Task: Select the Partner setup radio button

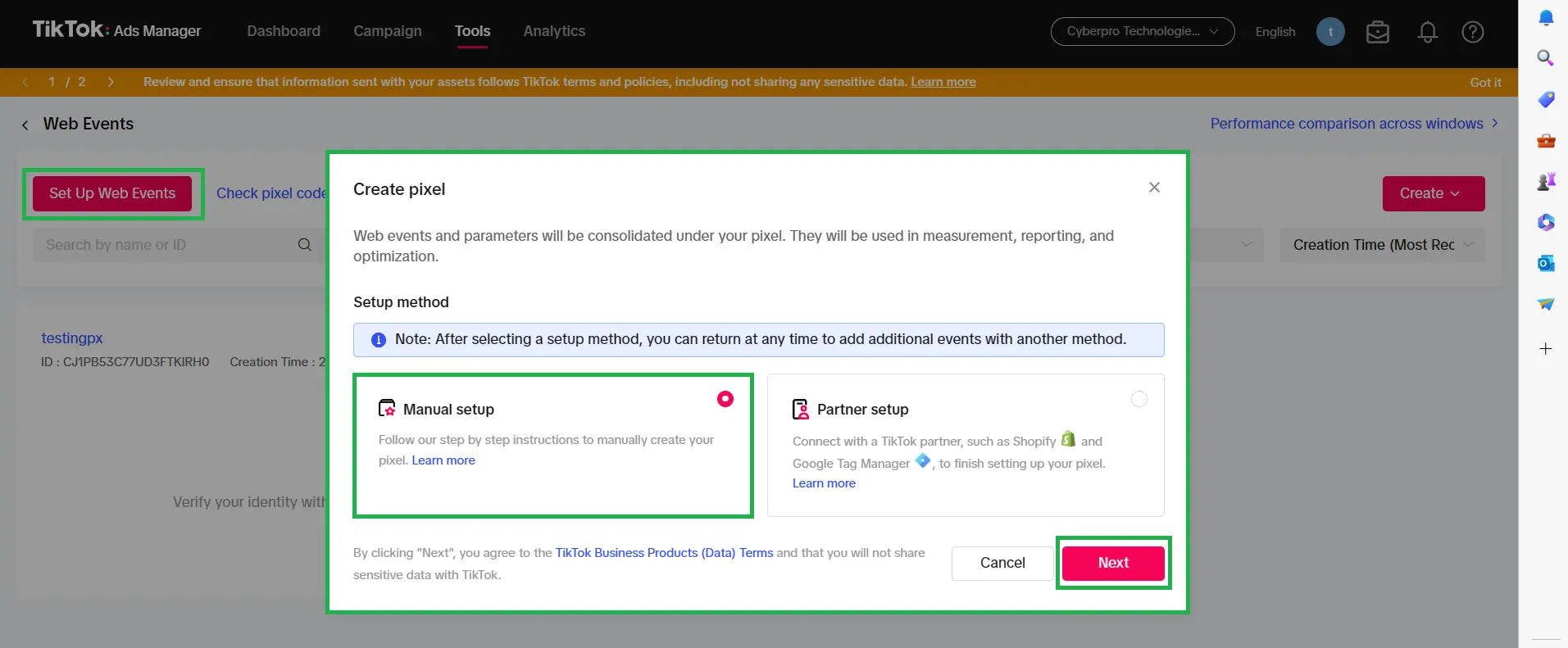Action: (1139, 399)
